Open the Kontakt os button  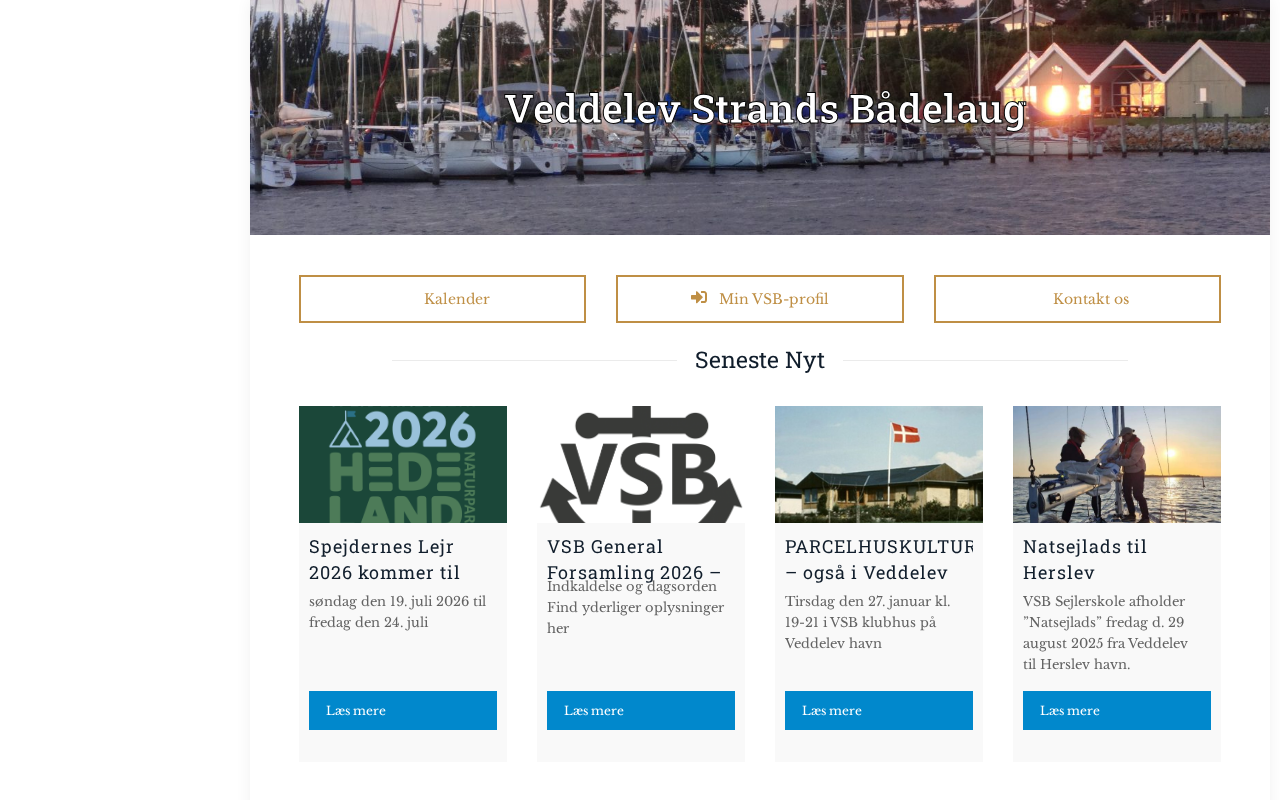tap(1077, 299)
